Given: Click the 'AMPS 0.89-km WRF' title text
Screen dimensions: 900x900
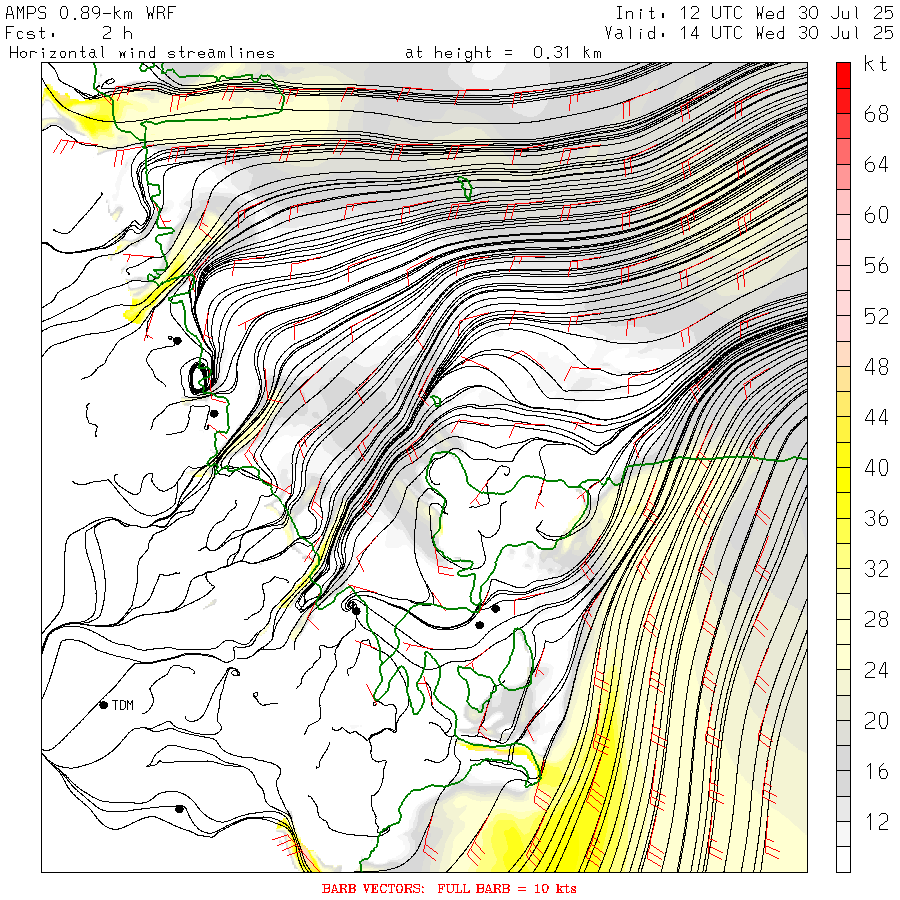Looking at the screenshot, I should (x=90, y=13).
